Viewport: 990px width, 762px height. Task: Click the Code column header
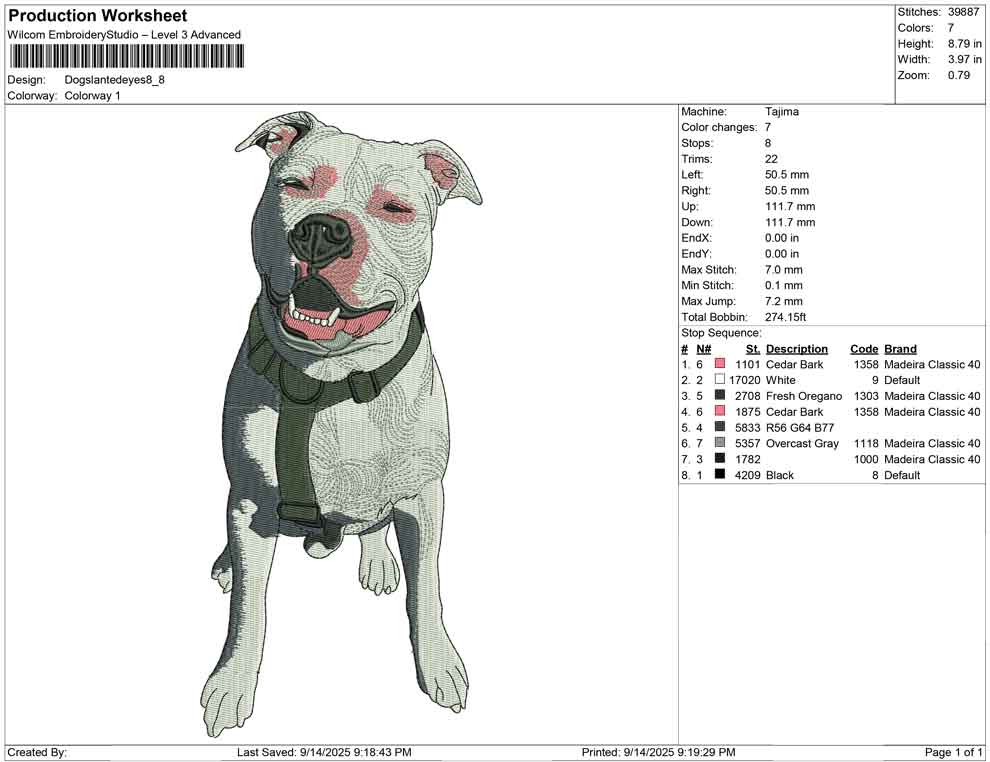pyautogui.click(x=864, y=349)
